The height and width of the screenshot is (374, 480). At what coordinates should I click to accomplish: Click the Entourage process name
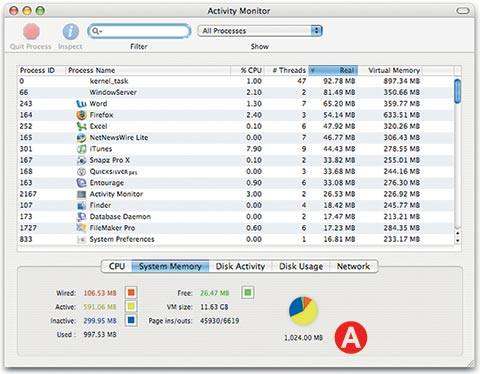pos(107,183)
